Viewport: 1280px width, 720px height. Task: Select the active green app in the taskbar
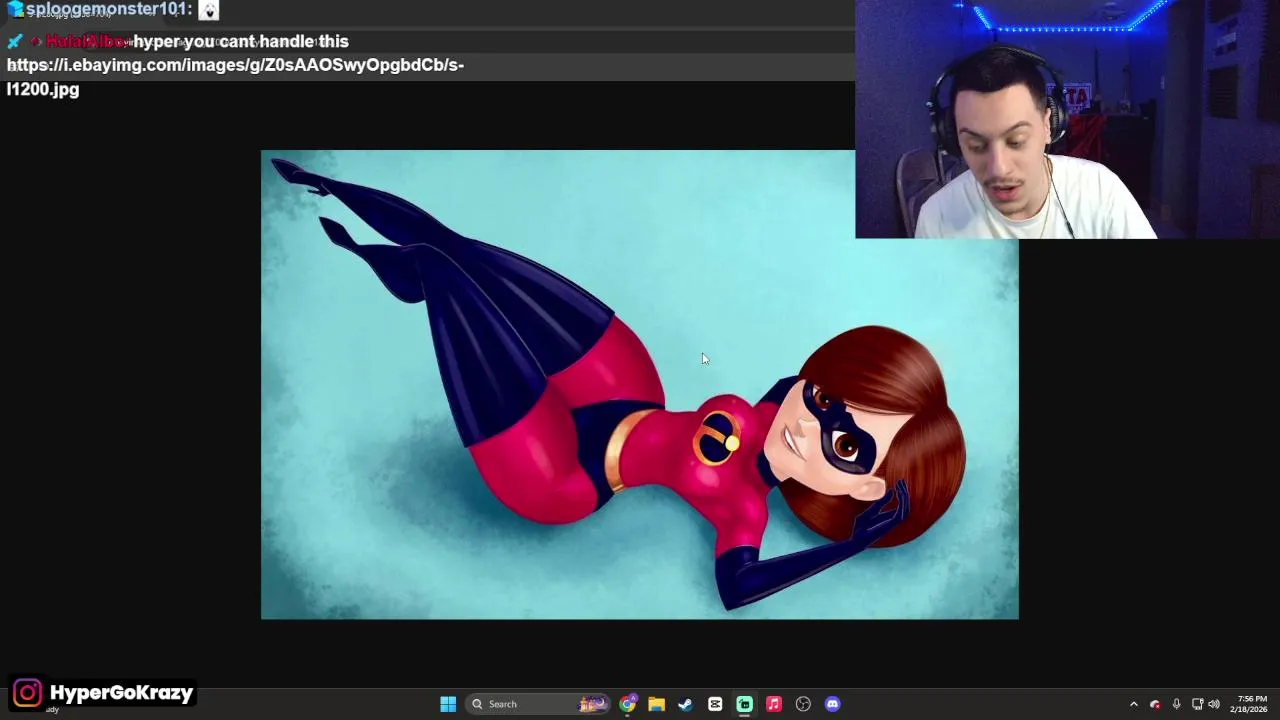pos(744,704)
